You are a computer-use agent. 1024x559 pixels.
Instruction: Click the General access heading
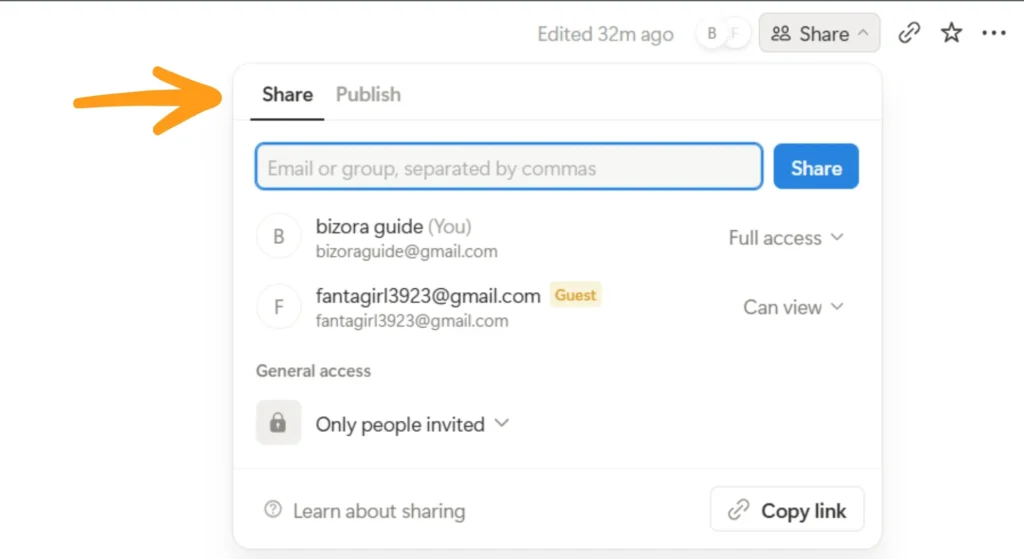[x=313, y=371]
